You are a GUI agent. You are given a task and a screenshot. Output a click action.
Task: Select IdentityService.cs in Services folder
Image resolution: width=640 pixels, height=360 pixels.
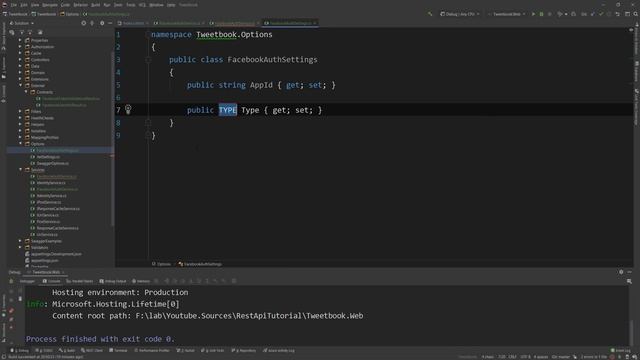[x=51, y=183]
